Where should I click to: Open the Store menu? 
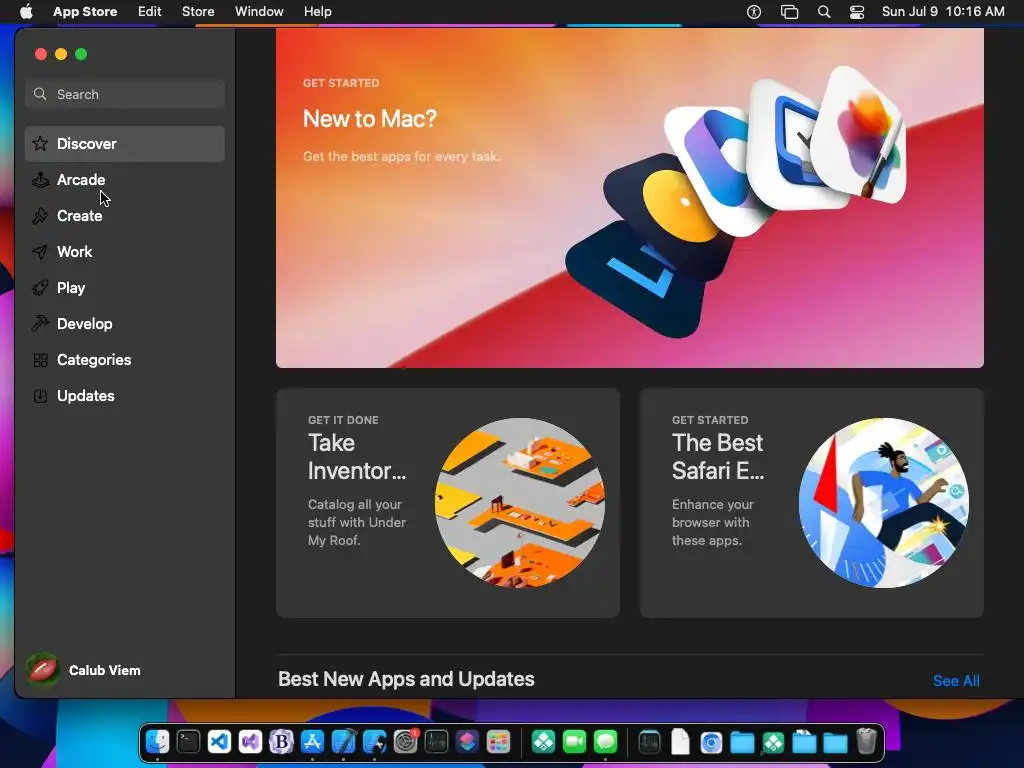(x=198, y=12)
